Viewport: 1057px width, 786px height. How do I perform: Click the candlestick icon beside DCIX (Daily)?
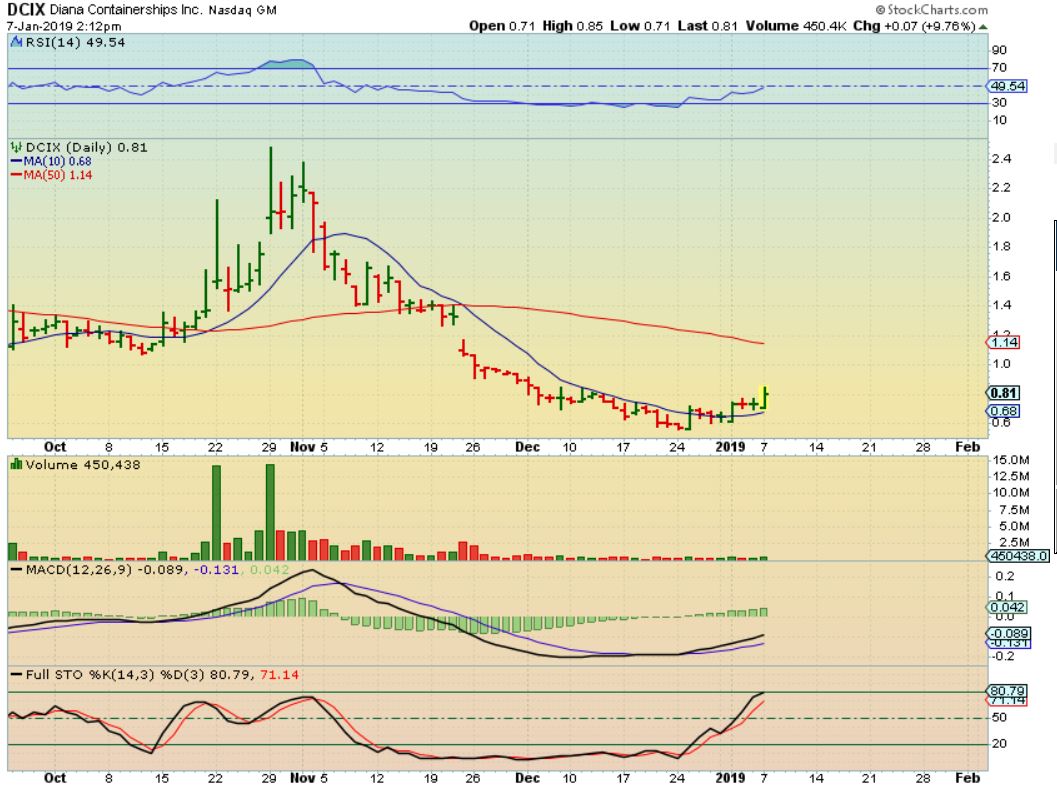click(16, 147)
